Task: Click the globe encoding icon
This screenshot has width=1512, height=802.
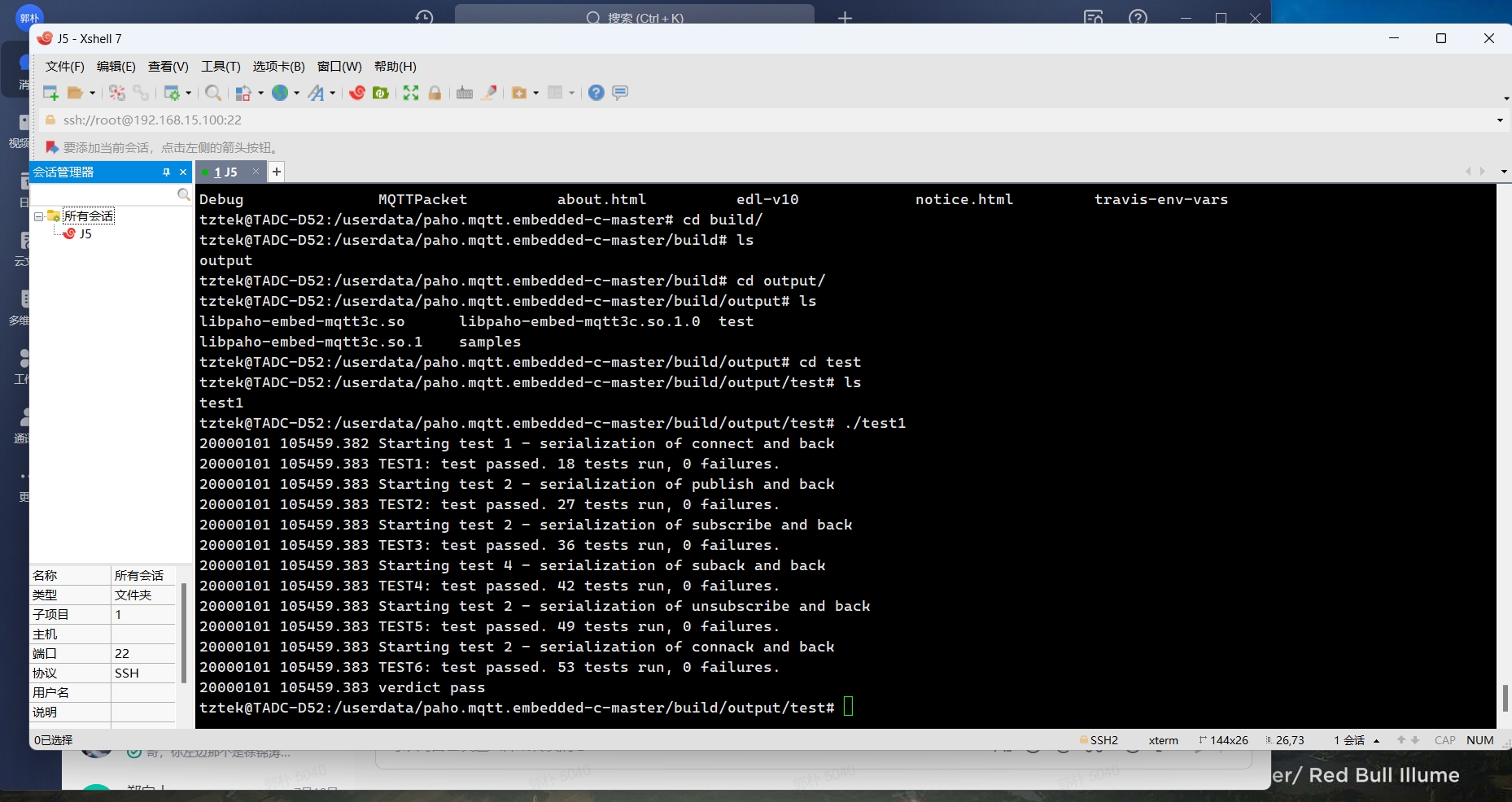Action: (x=280, y=93)
